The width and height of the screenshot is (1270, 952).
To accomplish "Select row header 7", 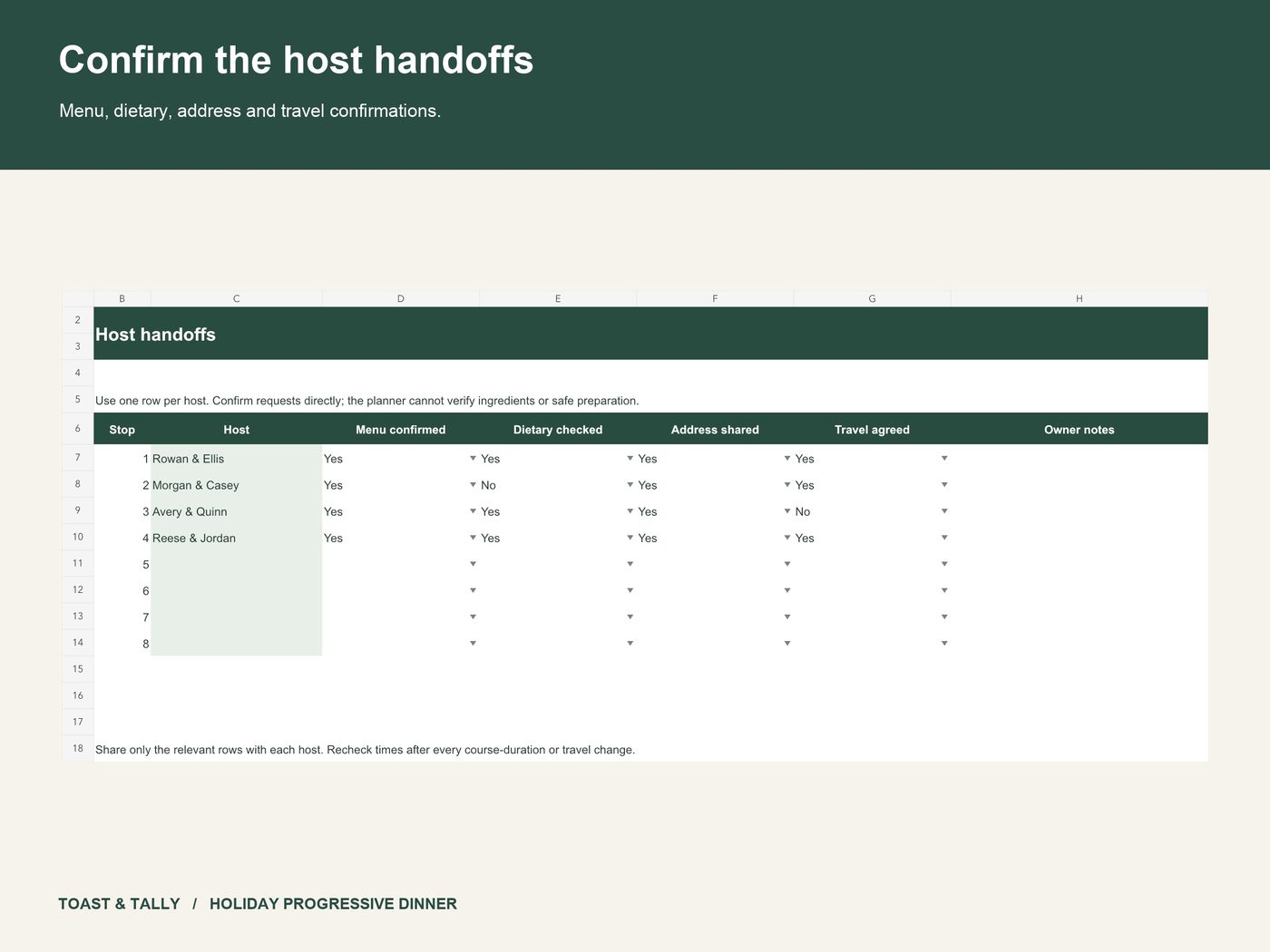I will pos(78,458).
